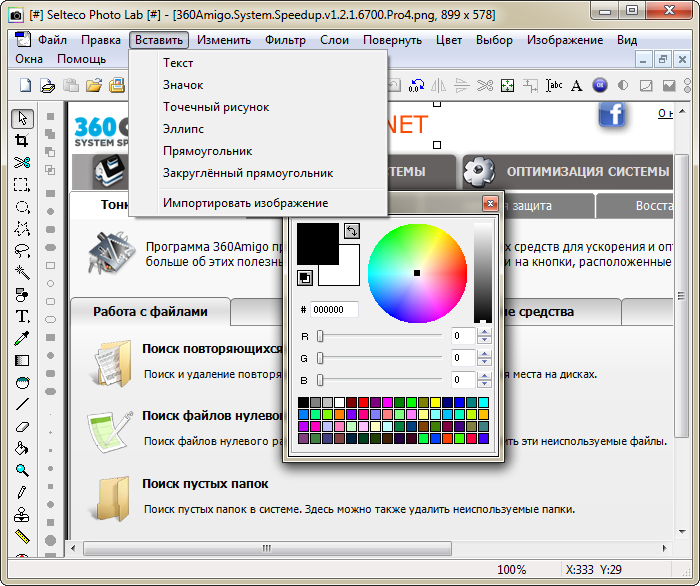Pick the red swatch in palette top row
700x586 pixels.
(x=363, y=403)
